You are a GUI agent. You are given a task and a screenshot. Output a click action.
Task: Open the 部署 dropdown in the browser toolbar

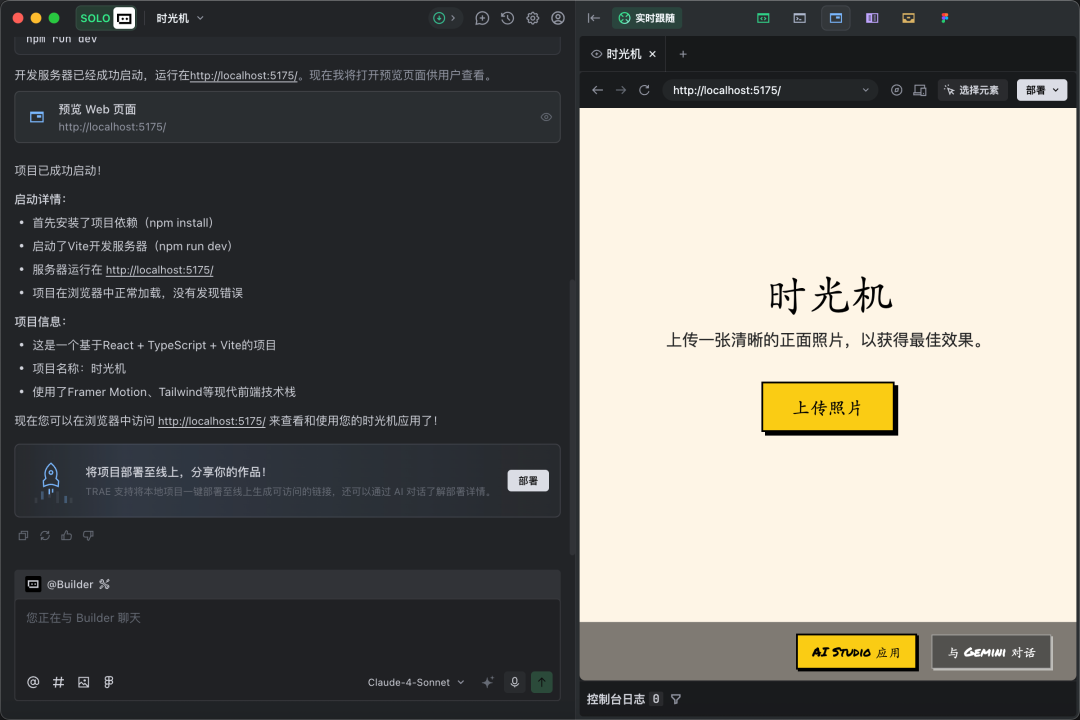[x=1041, y=90]
